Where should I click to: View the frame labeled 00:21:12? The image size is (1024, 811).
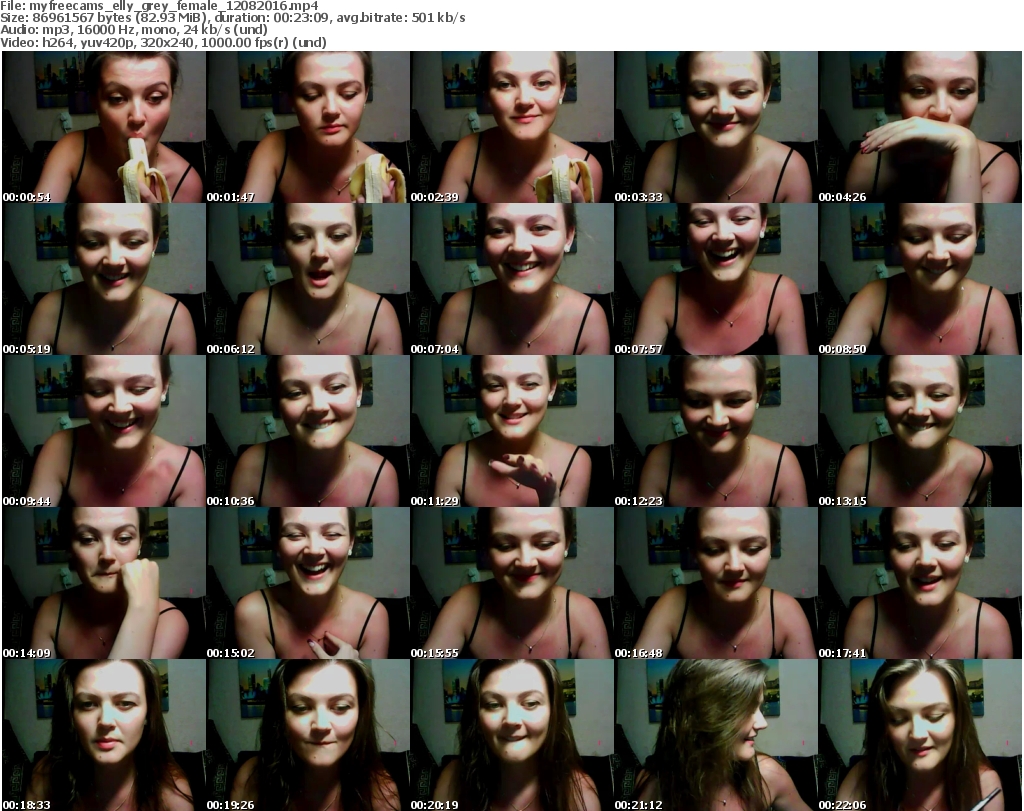pyautogui.click(x=716, y=735)
